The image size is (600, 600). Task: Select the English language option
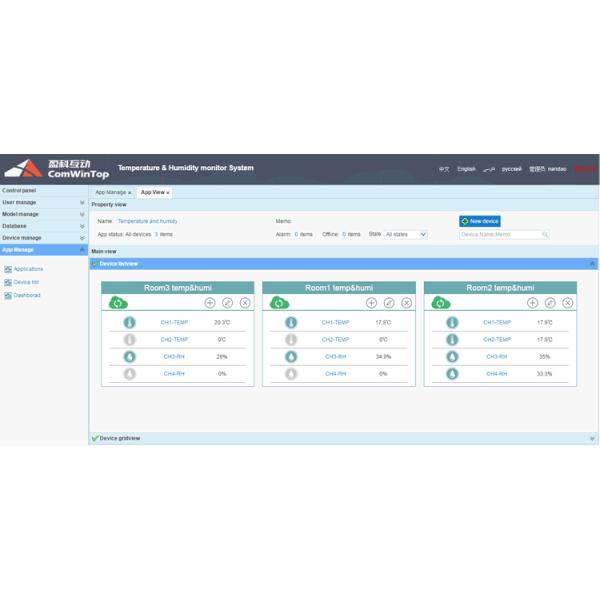466,169
